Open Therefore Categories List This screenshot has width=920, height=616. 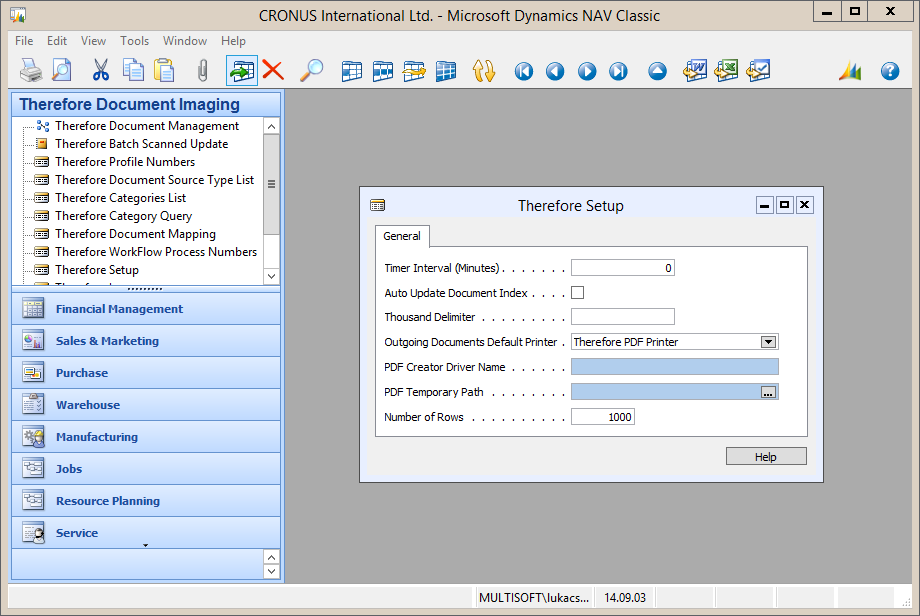click(x=120, y=198)
